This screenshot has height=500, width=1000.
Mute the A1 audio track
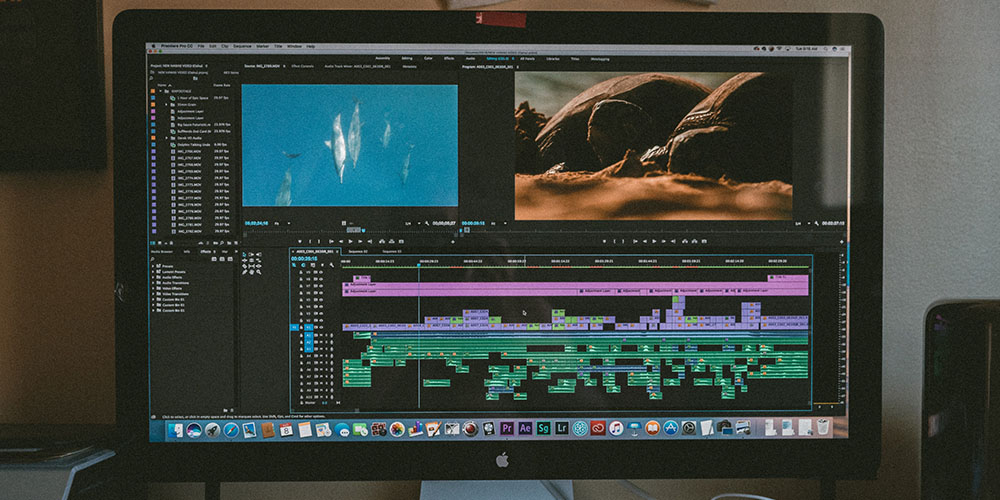[321, 335]
